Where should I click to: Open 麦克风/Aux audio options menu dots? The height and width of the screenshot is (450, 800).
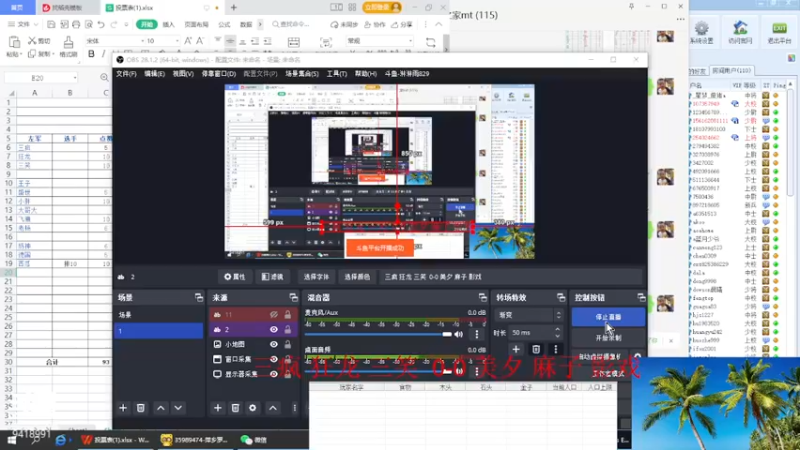(x=477, y=334)
